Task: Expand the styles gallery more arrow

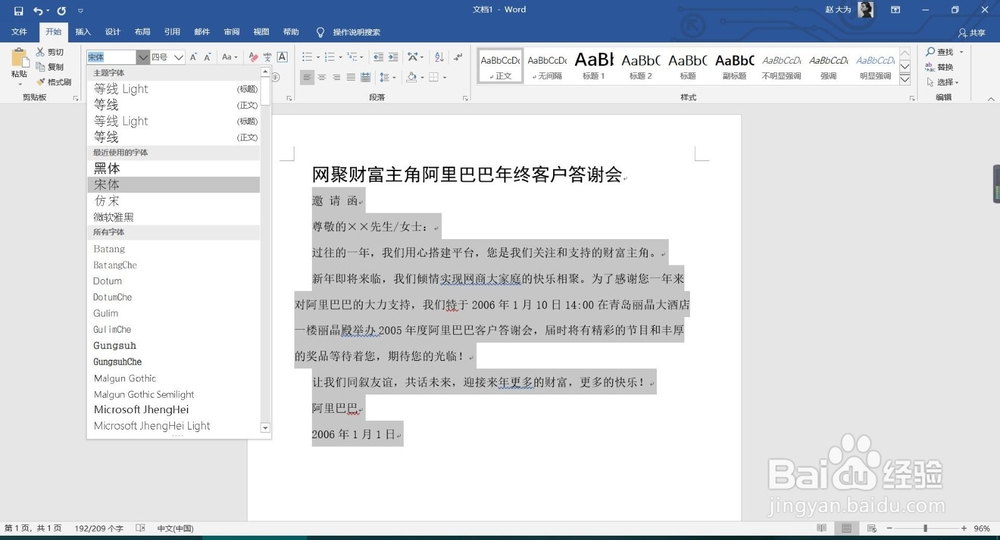Action: [x=905, y=79]
